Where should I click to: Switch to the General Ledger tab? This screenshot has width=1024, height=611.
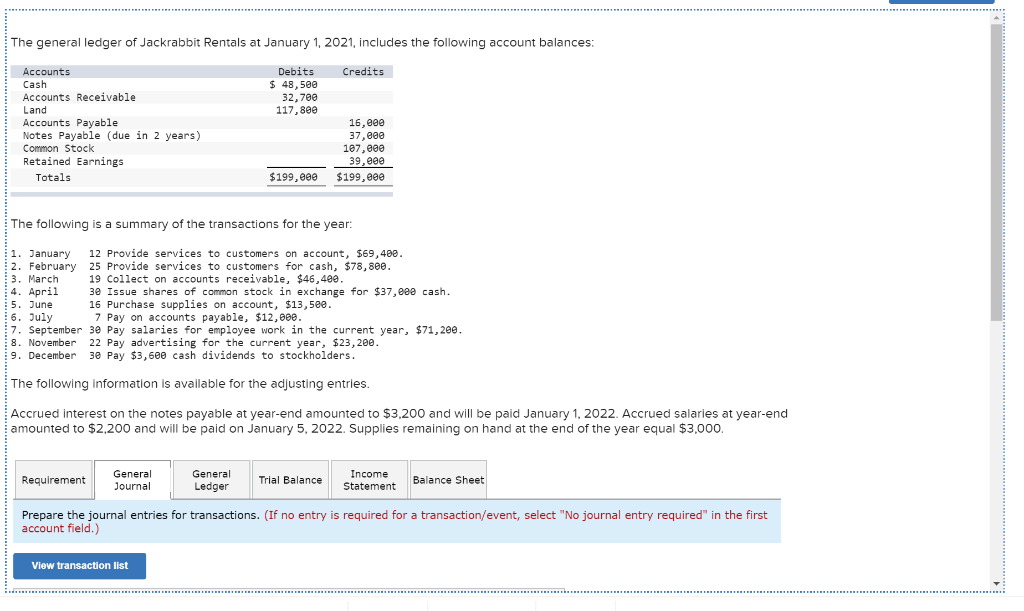211,479
